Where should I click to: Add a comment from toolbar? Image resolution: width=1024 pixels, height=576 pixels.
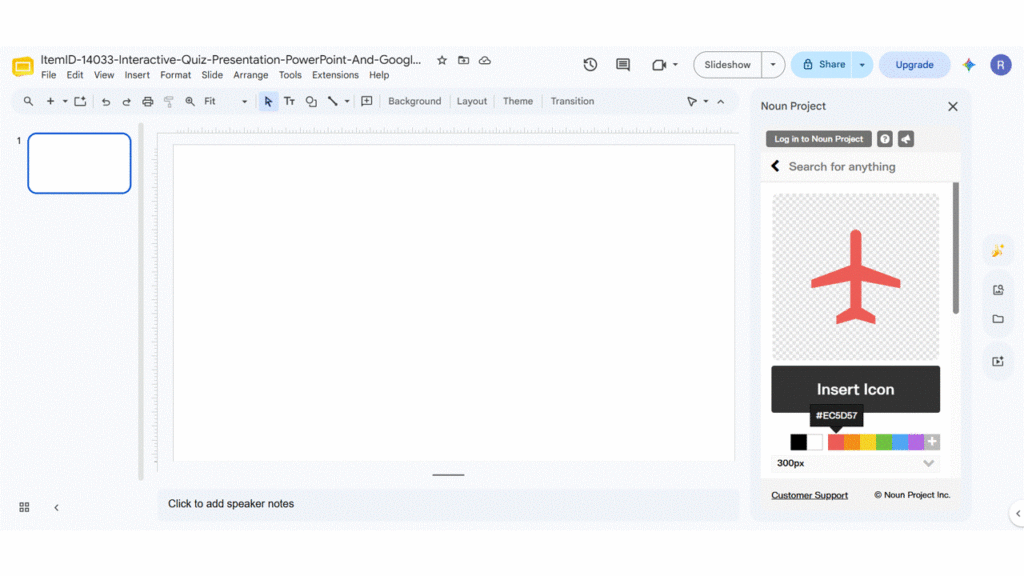[367, 101]
